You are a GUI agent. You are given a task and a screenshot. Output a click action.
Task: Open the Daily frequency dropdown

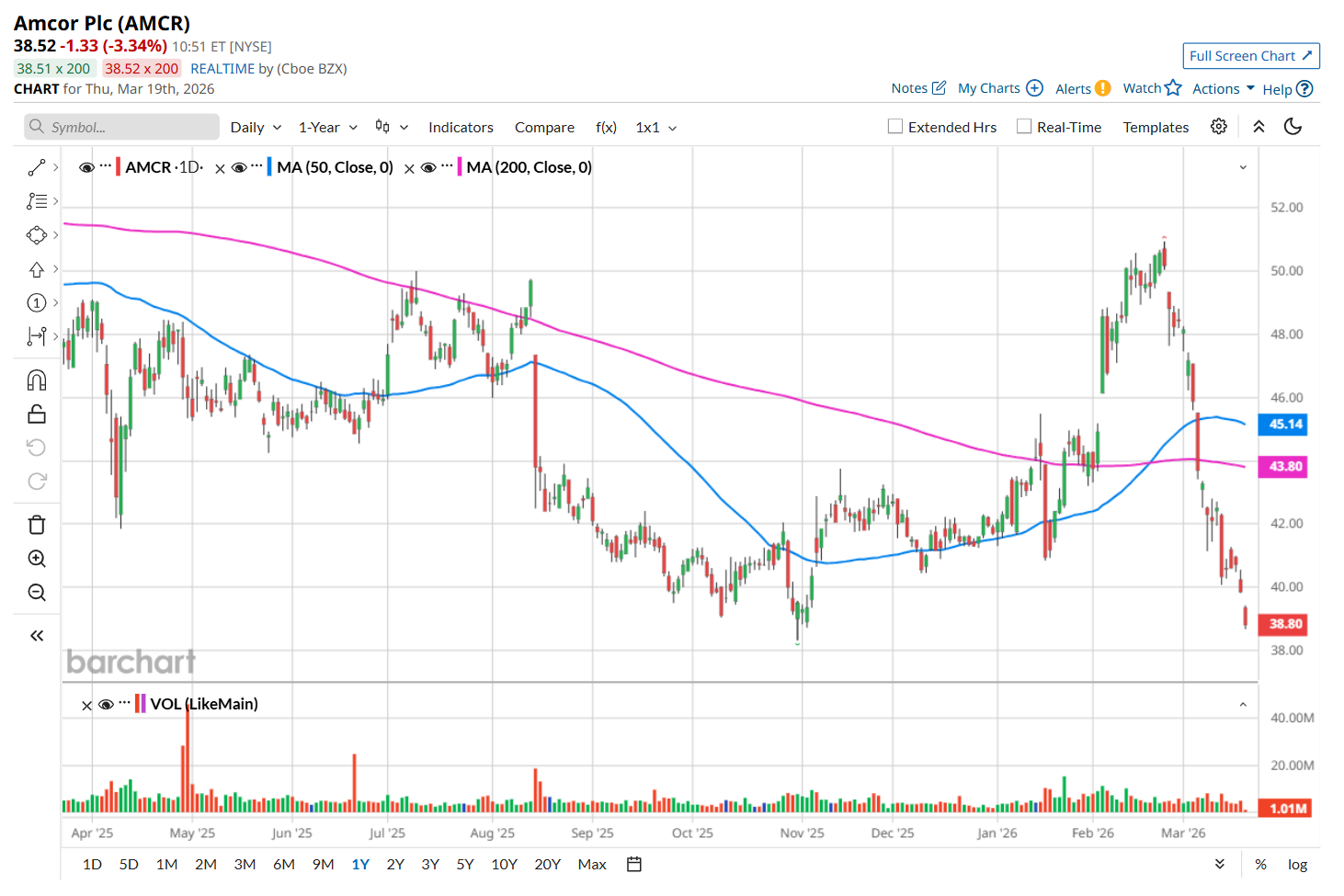coord(256,128)
